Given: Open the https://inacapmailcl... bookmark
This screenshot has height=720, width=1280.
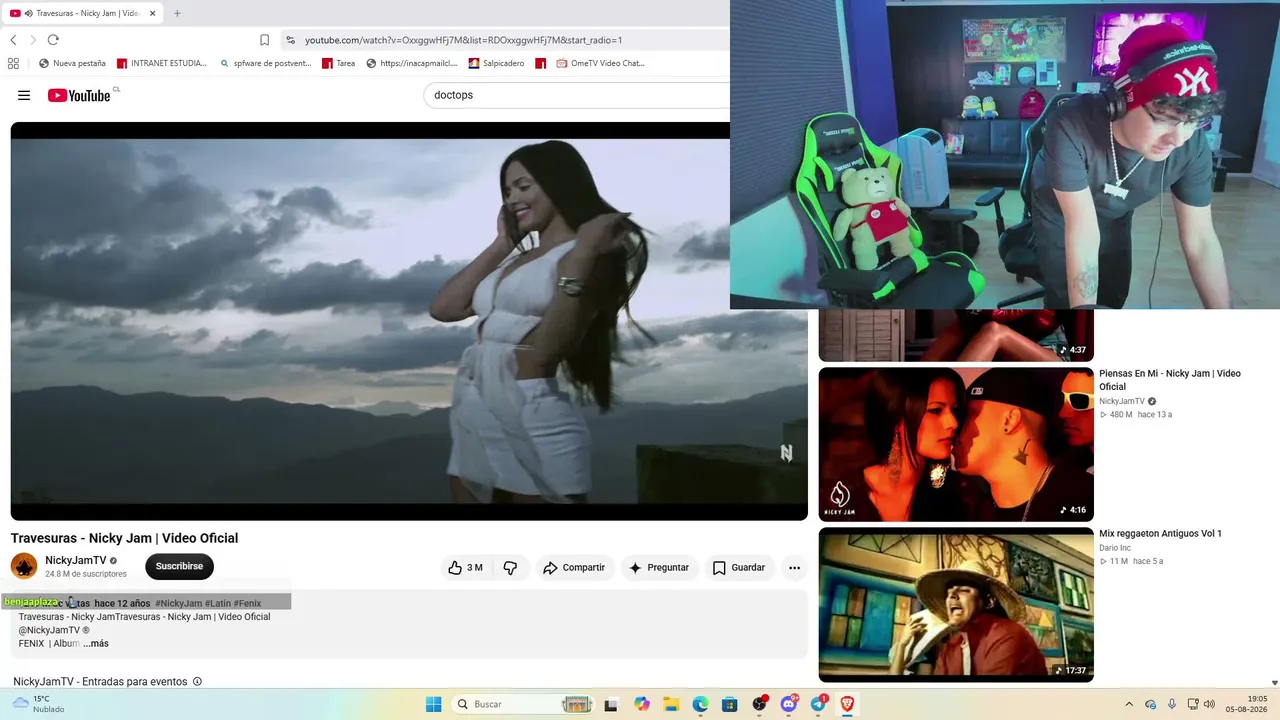Looking at the screenshot, I should pos(412,63).
